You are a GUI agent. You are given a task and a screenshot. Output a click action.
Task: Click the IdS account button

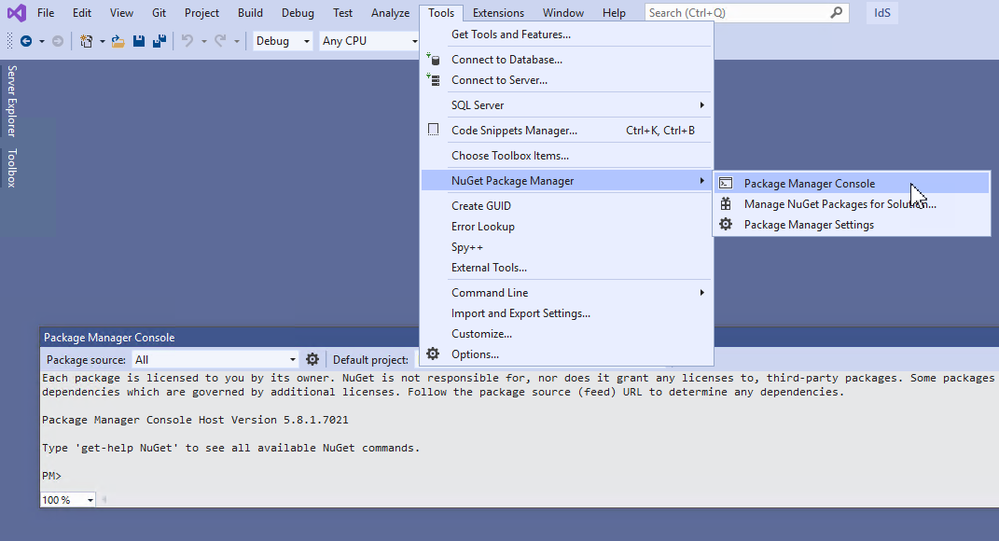tap(882, 13)
